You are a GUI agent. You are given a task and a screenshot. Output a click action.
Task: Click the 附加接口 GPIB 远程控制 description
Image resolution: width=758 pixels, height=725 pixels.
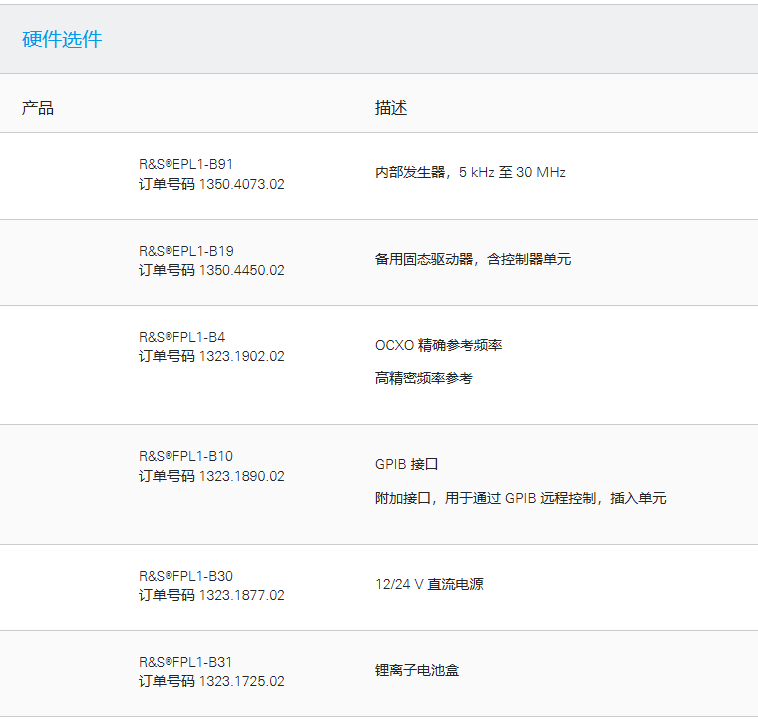point(521,498)
